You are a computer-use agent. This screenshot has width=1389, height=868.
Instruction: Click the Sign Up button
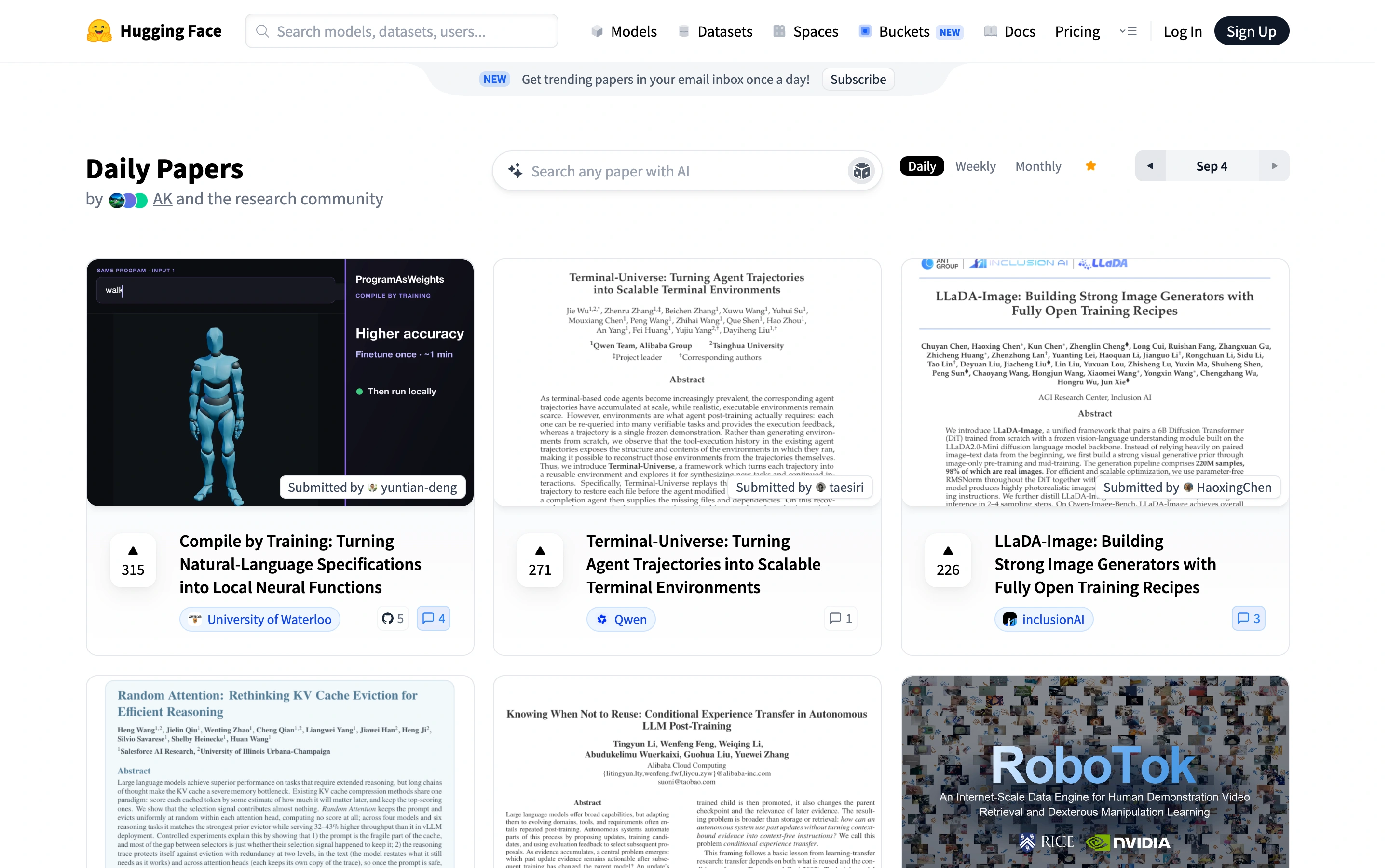click(x=1251, y=31)
